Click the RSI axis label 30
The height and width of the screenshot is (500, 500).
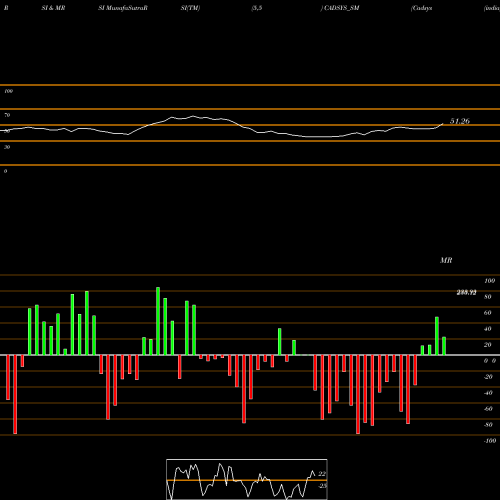pyautogui.click(x=7, y=147)
